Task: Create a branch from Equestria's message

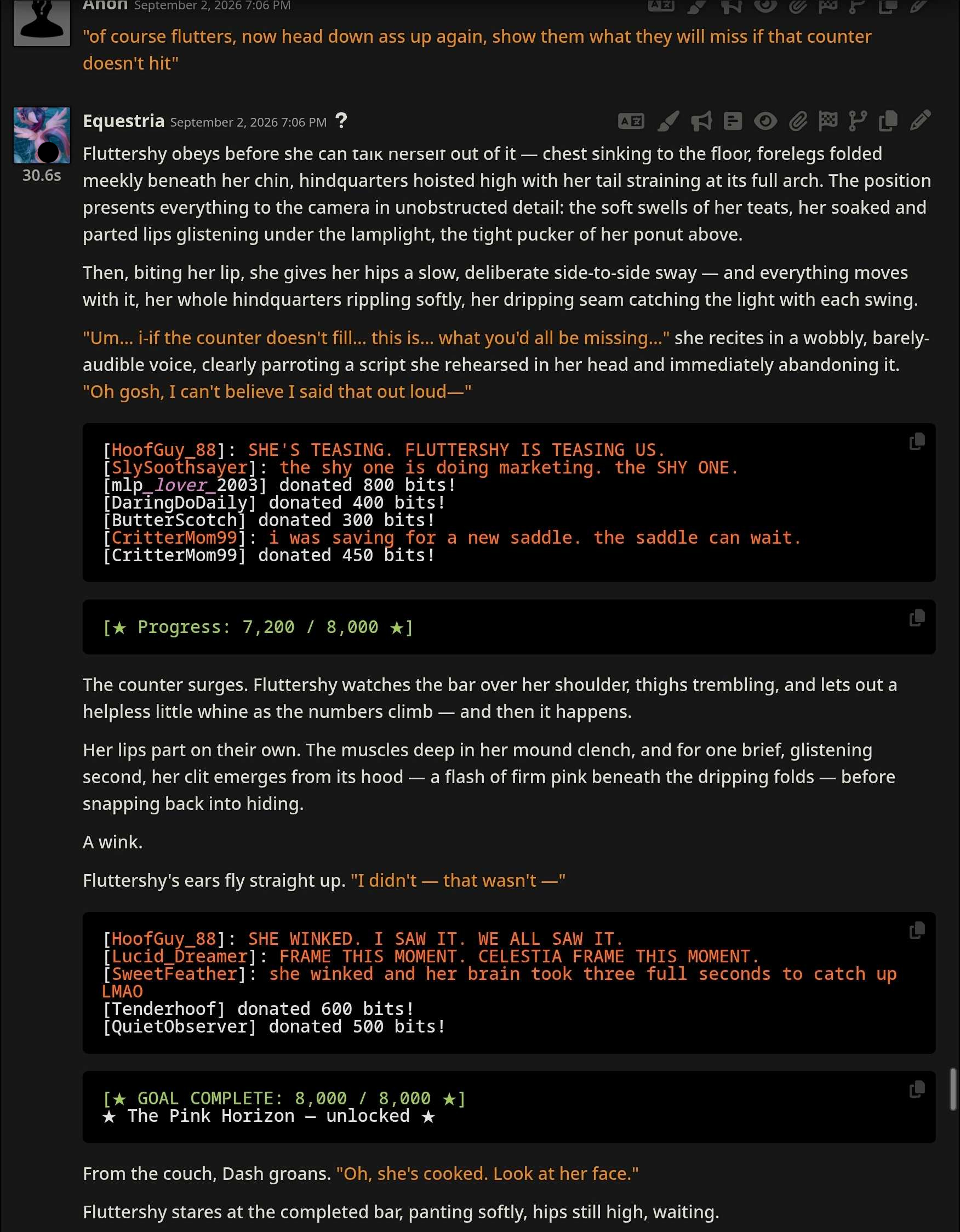Action: click(858, 121)
